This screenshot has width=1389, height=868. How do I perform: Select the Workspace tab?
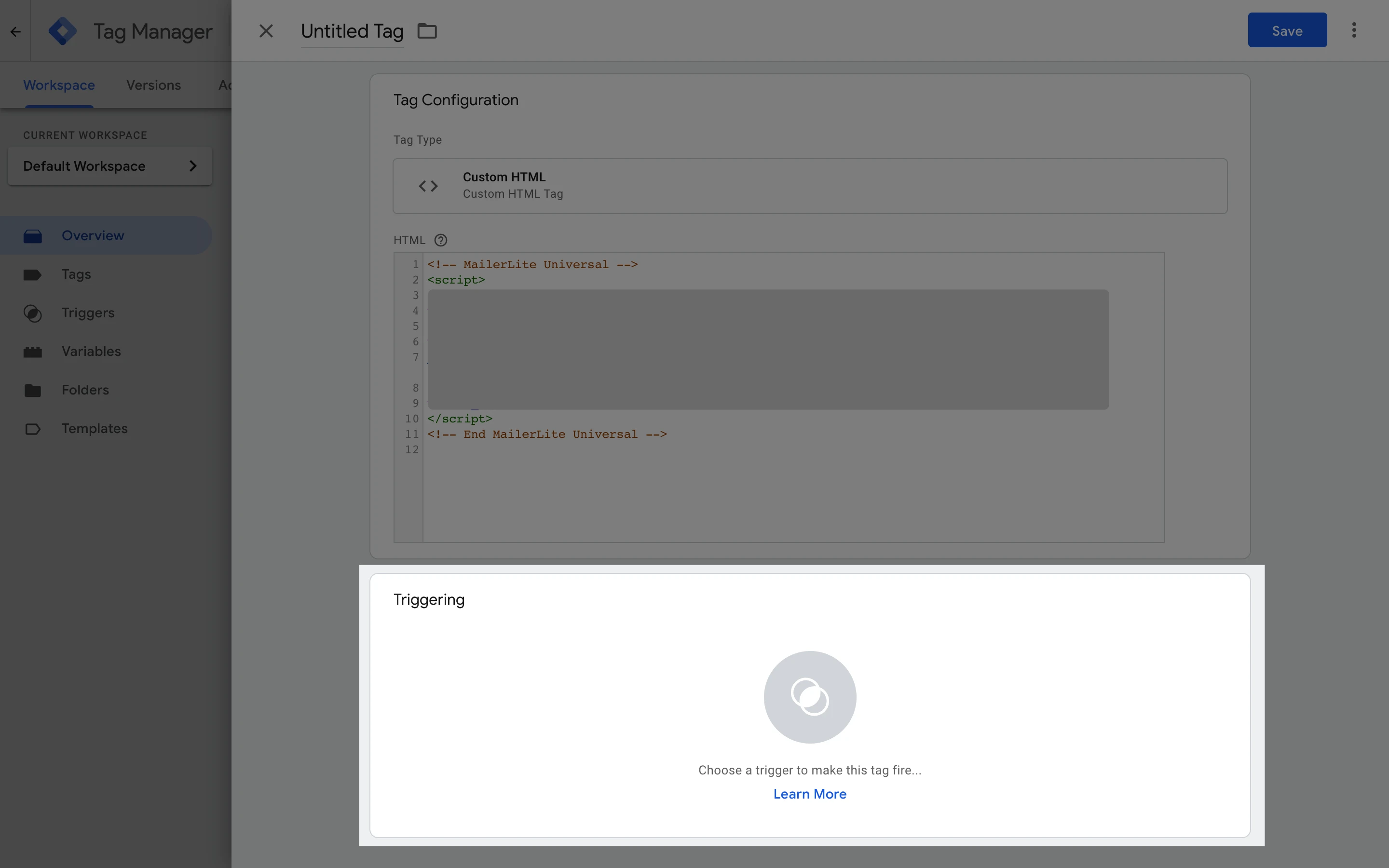click(x=58, y=85)
